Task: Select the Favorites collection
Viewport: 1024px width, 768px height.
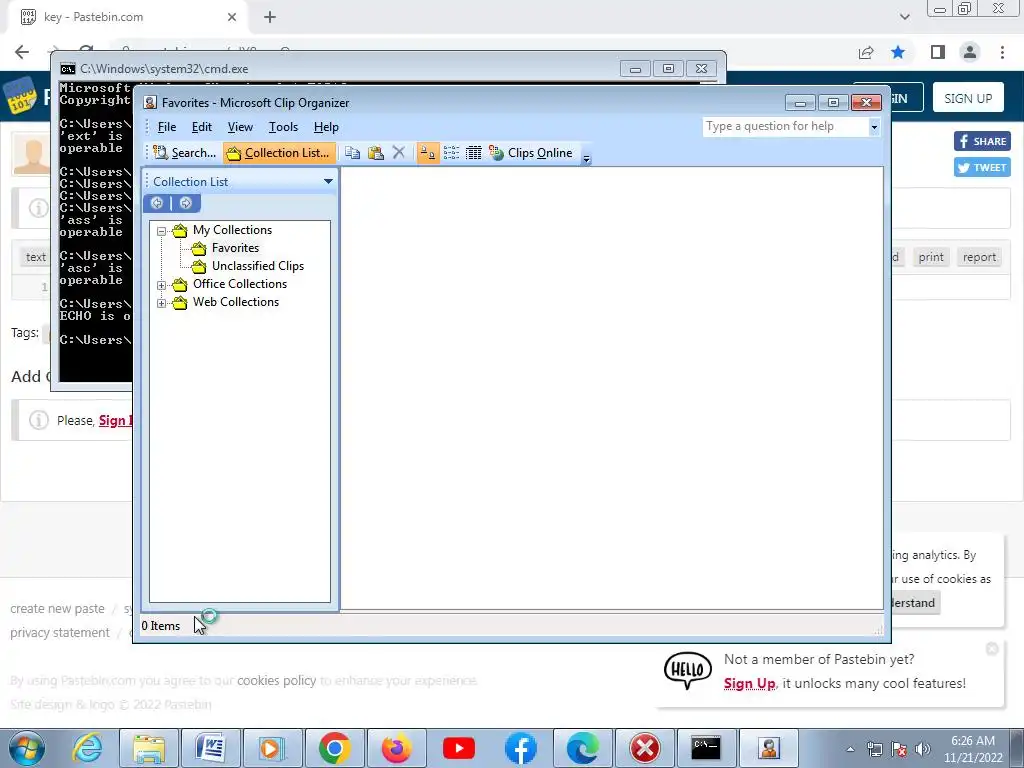Action: pyautogui.click(x=234, y=248)
